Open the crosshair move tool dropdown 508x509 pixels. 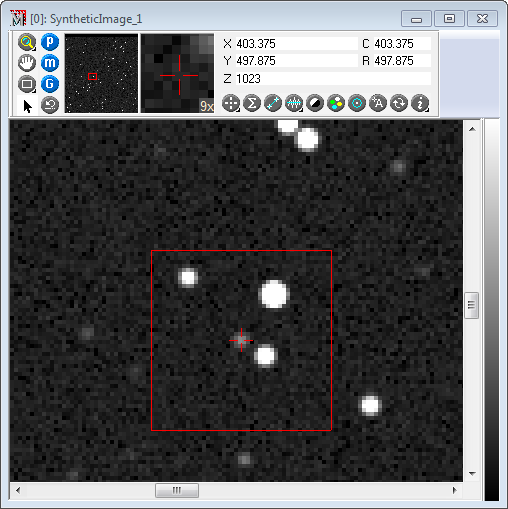(x=231, y=103)
